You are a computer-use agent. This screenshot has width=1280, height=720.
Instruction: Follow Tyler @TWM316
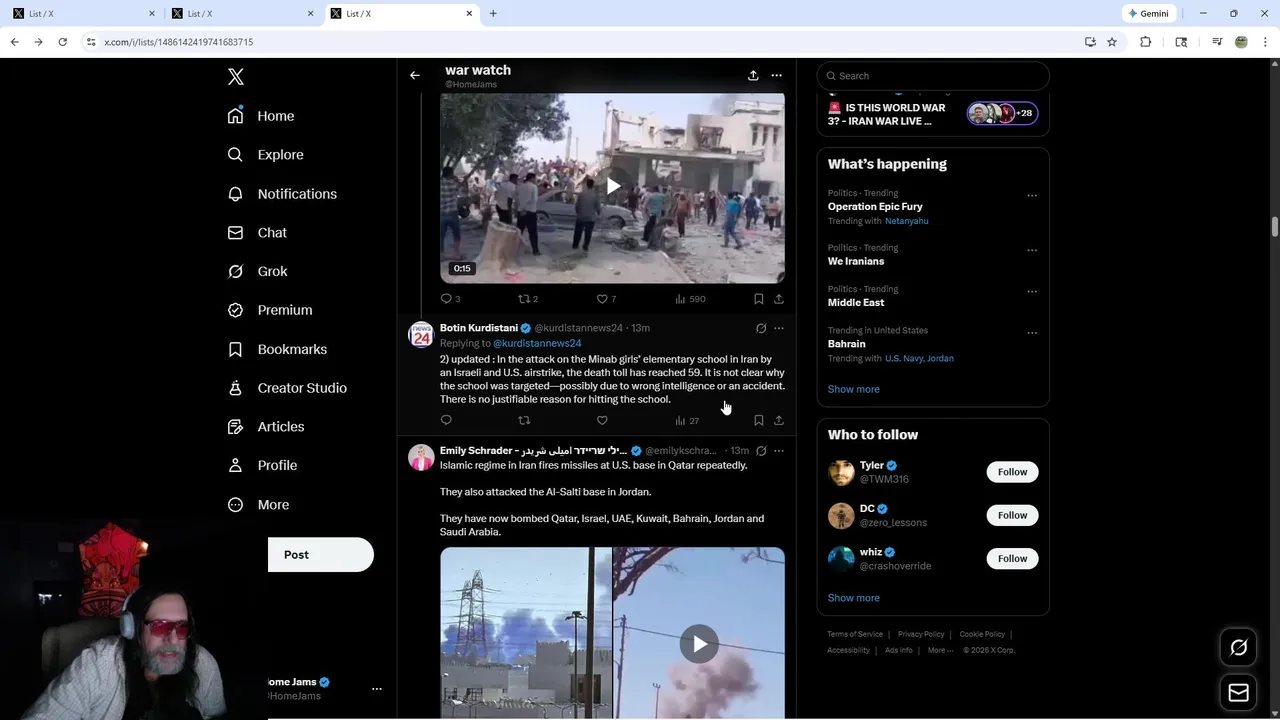pos(1012,472)
